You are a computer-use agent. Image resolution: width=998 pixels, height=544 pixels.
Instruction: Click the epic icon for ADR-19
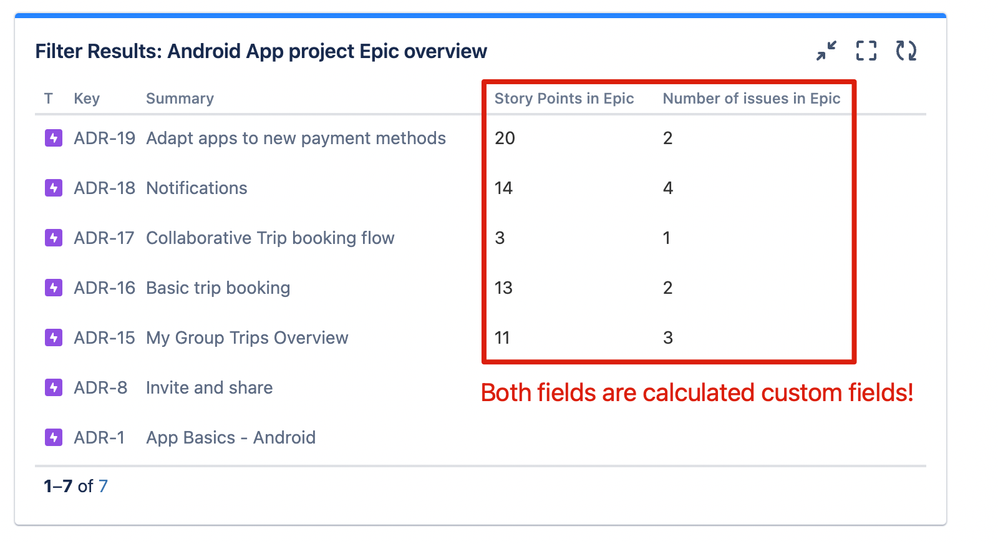click(53, 138)
